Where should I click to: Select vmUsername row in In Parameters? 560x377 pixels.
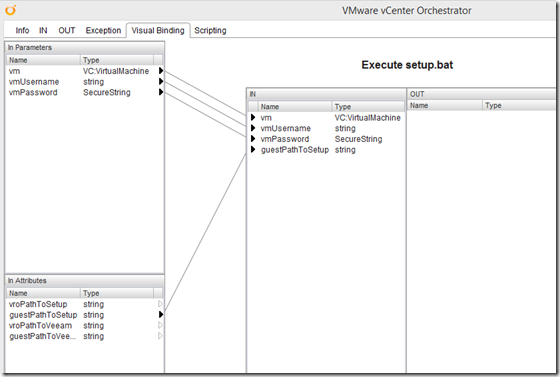pos(85,82)
